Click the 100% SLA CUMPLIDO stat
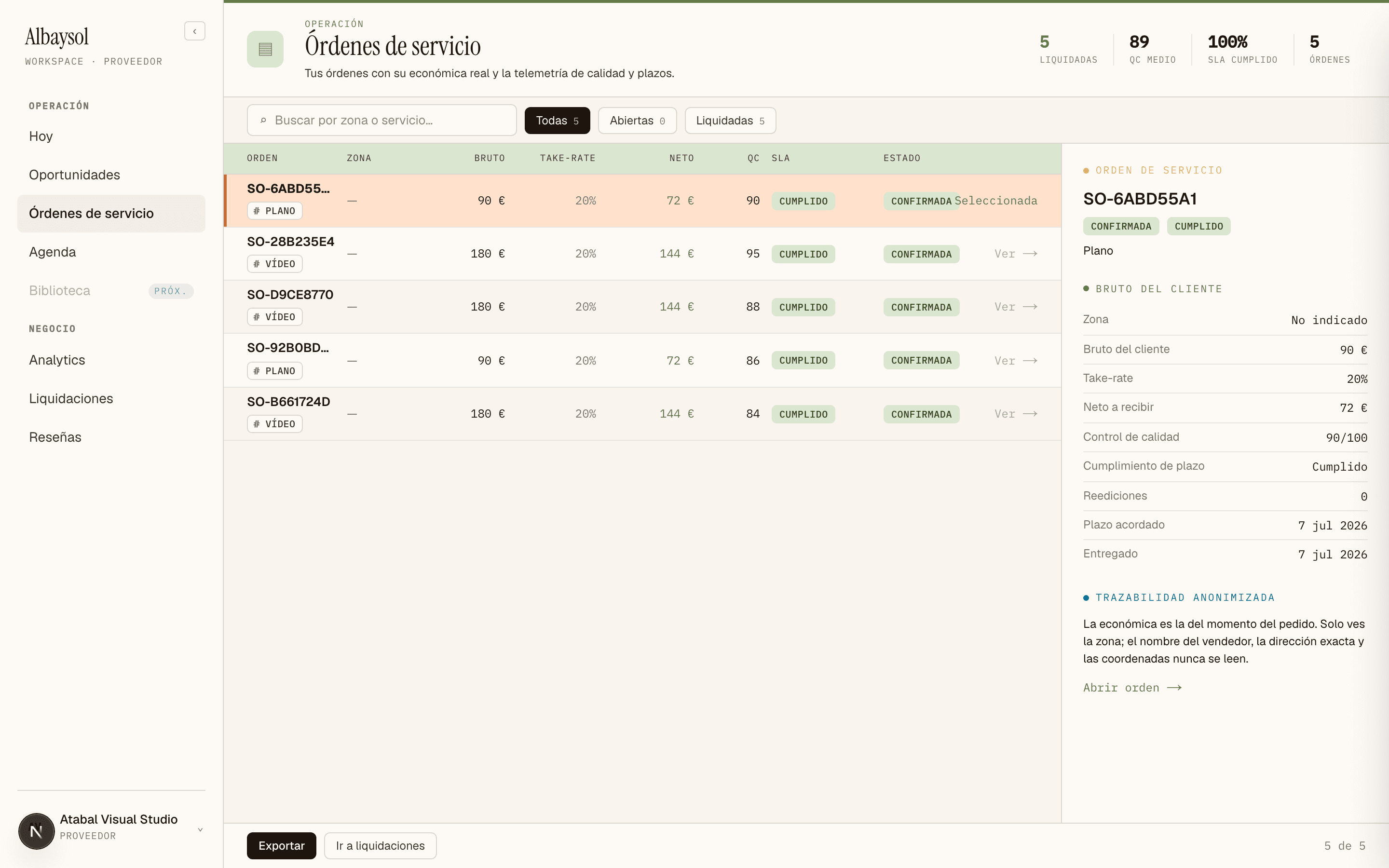The height and width of the screenshot is (868, 1389). 1242,49
